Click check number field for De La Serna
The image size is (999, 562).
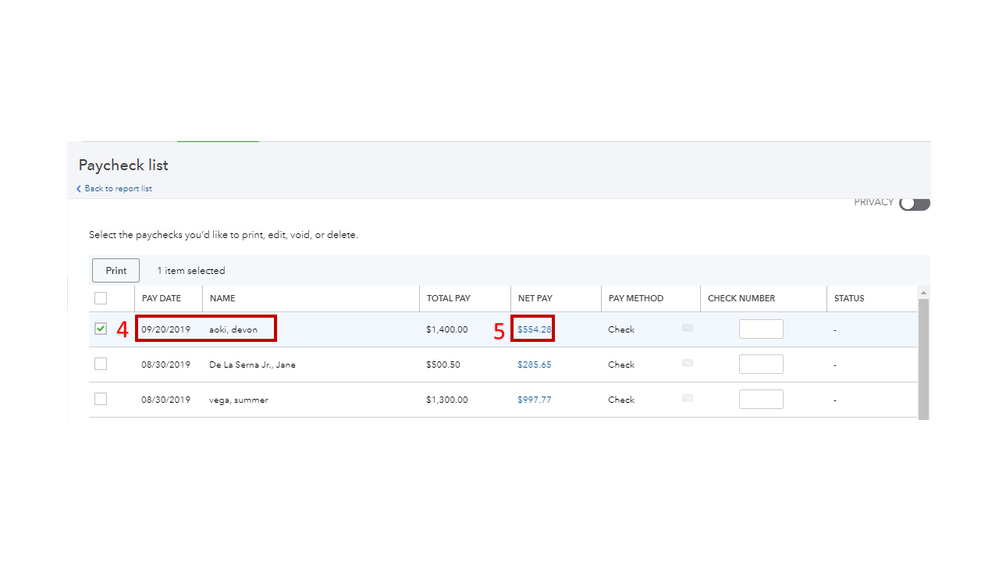point(761,364)
